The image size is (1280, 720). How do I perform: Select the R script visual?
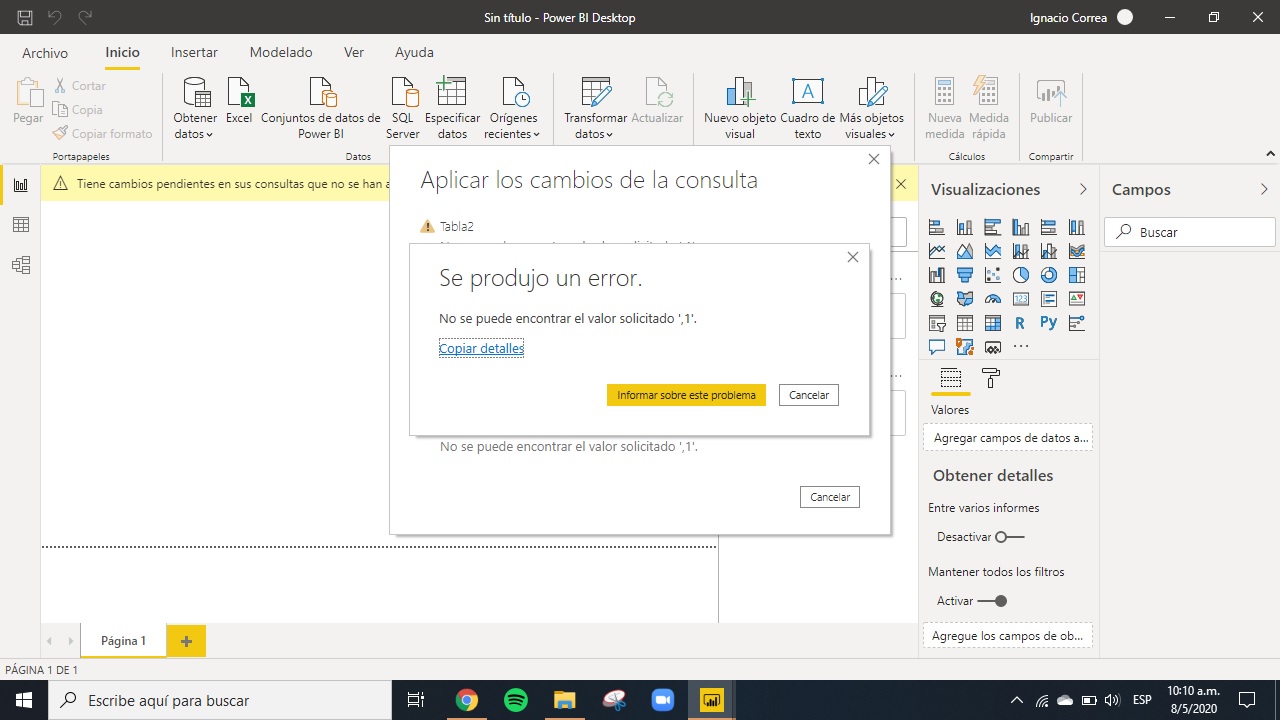pos(1020,323)
